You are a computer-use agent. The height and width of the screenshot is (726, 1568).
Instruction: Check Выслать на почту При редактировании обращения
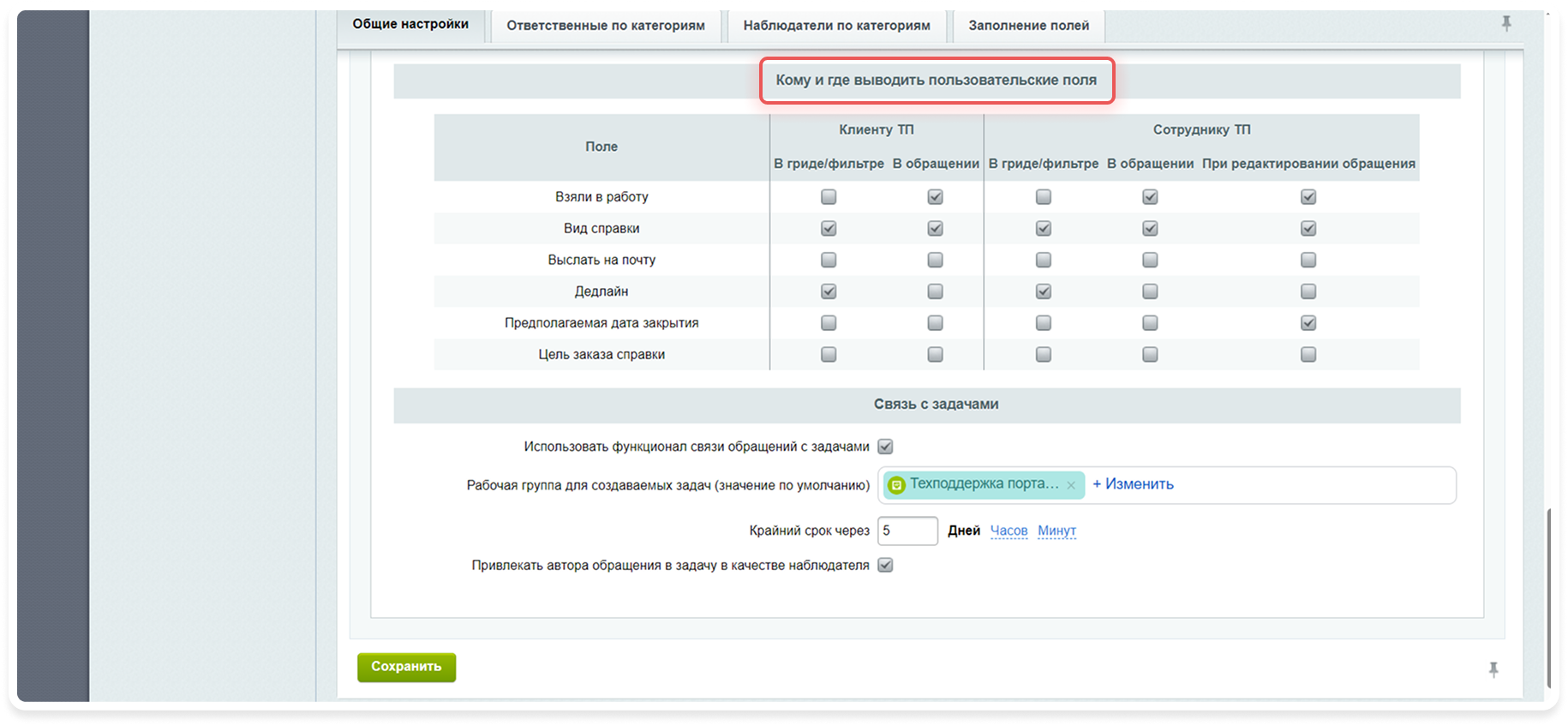(x=1308, y=260)
